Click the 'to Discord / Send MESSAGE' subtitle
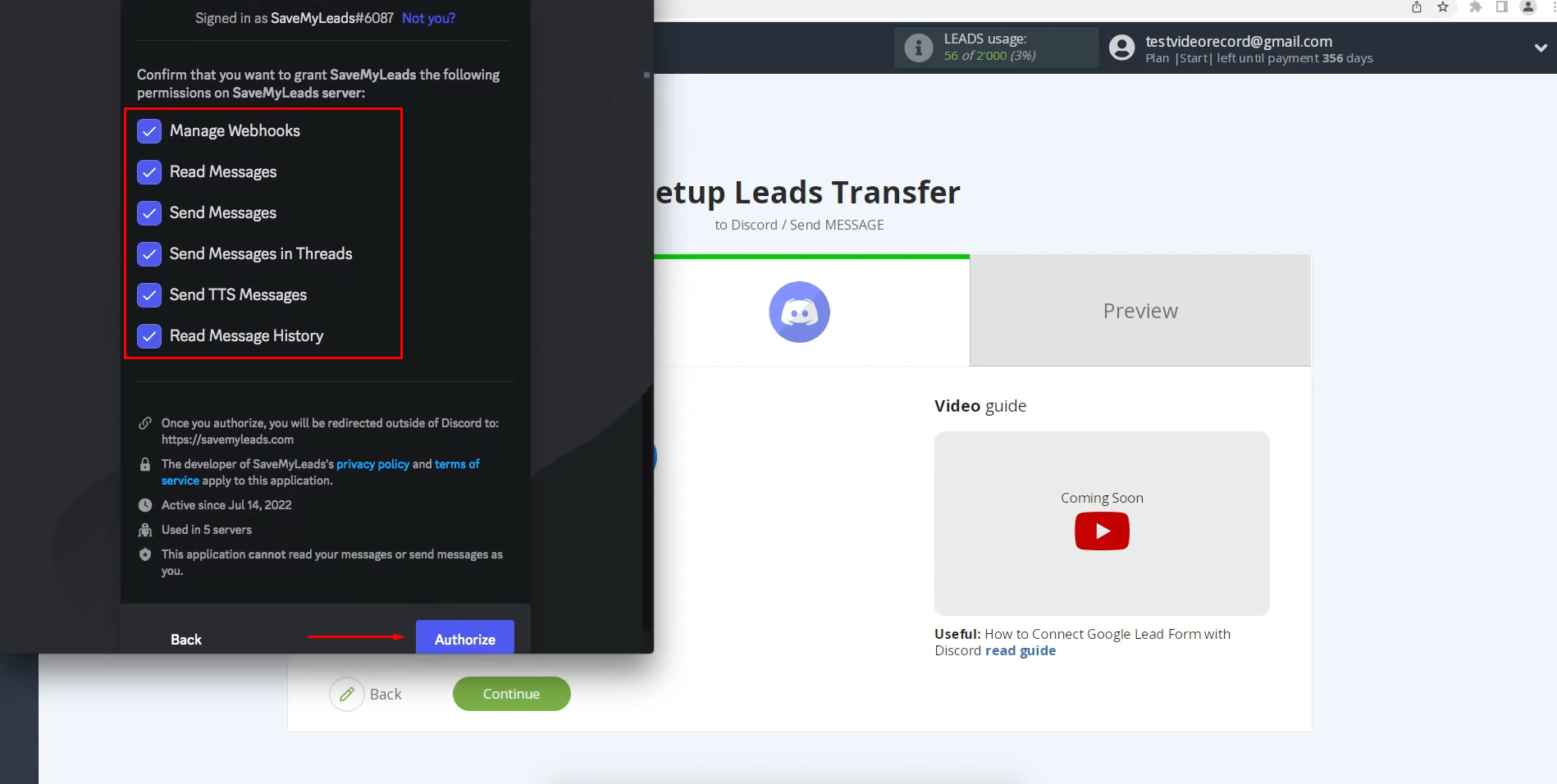The image size is (1557, 784). pyautogui.click(x=799, y=225)
